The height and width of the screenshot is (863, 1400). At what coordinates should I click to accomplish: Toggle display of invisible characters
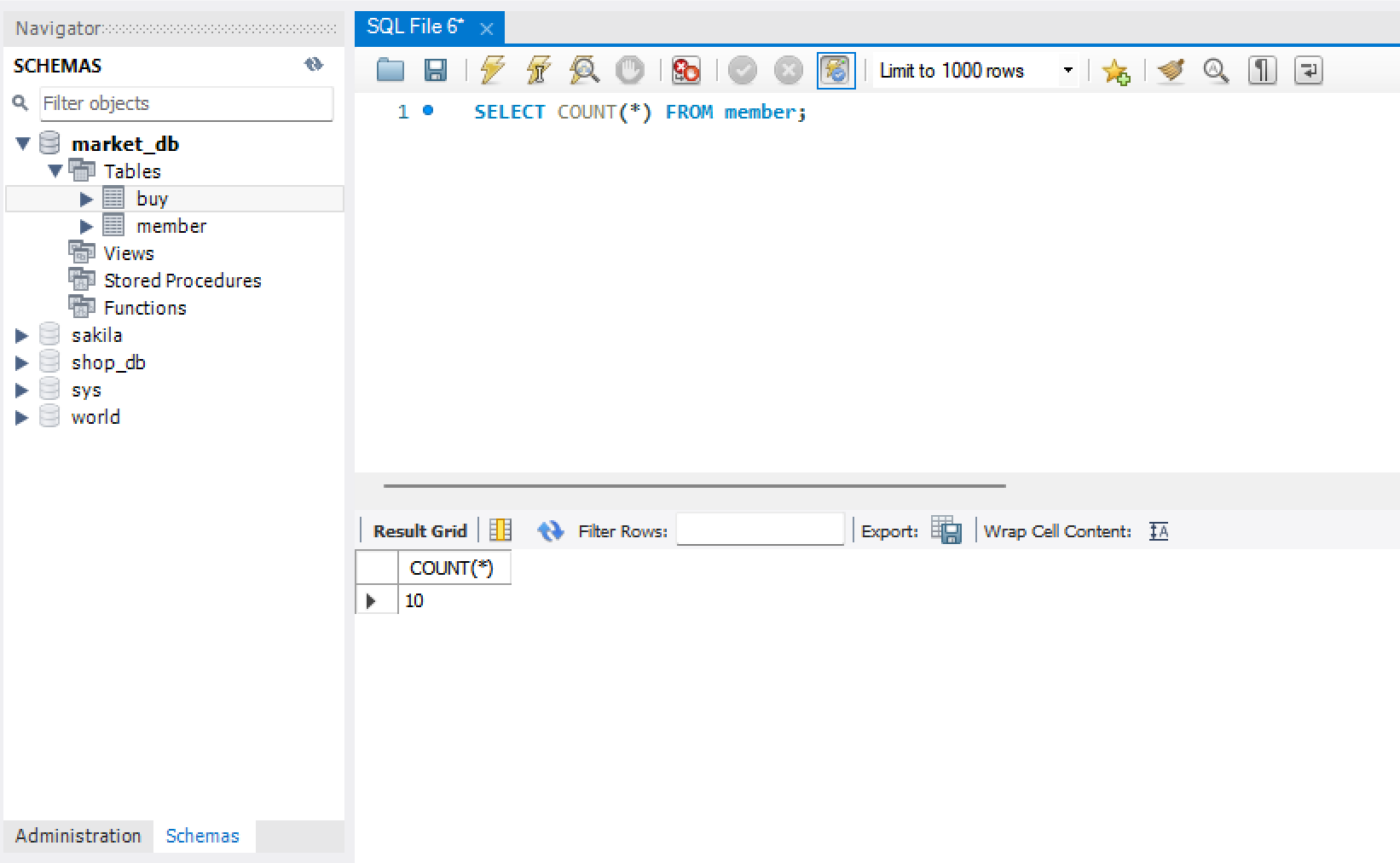(x=1262, y=70)
